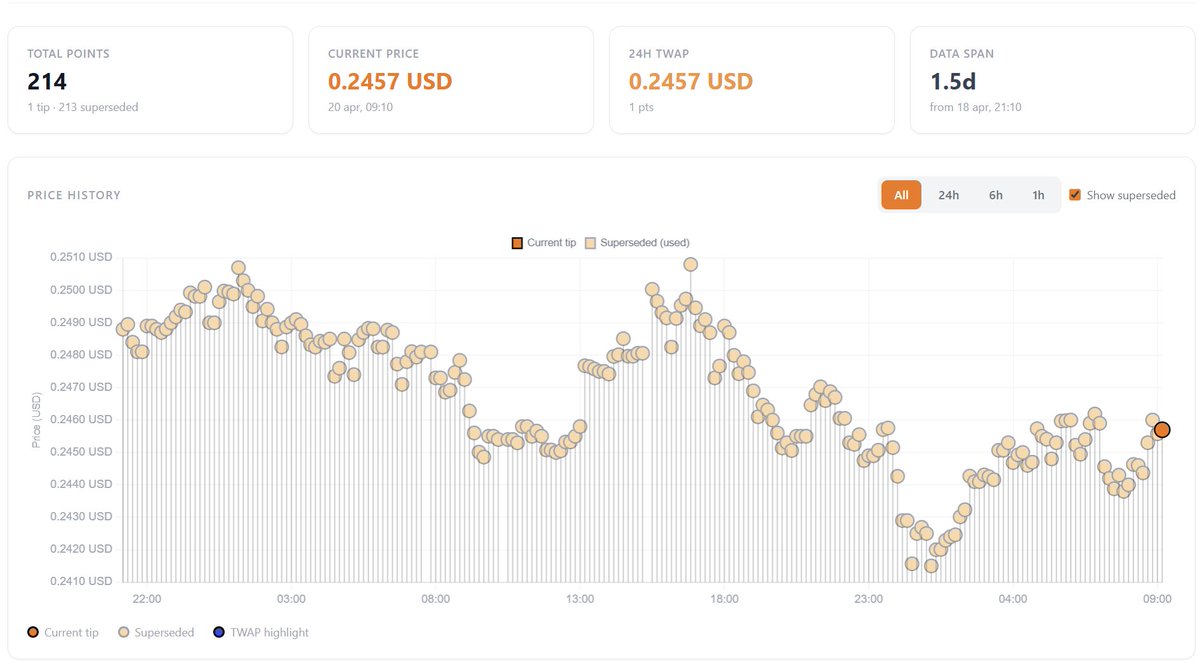This screenshot has height=665, width=1200.
Task: Click the square Current tip legend swatch
Action: (x=517, y=243)
